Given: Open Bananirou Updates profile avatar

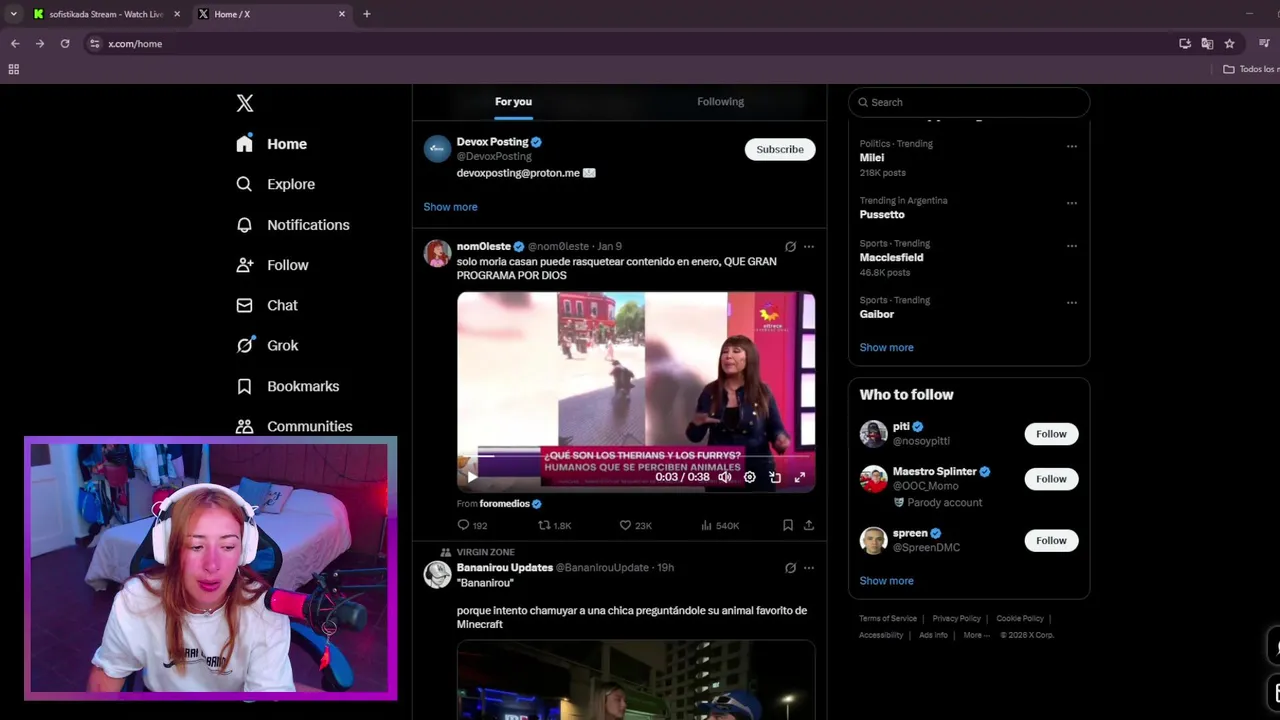Looking at the screenshot, I should [x=437, y=575].
